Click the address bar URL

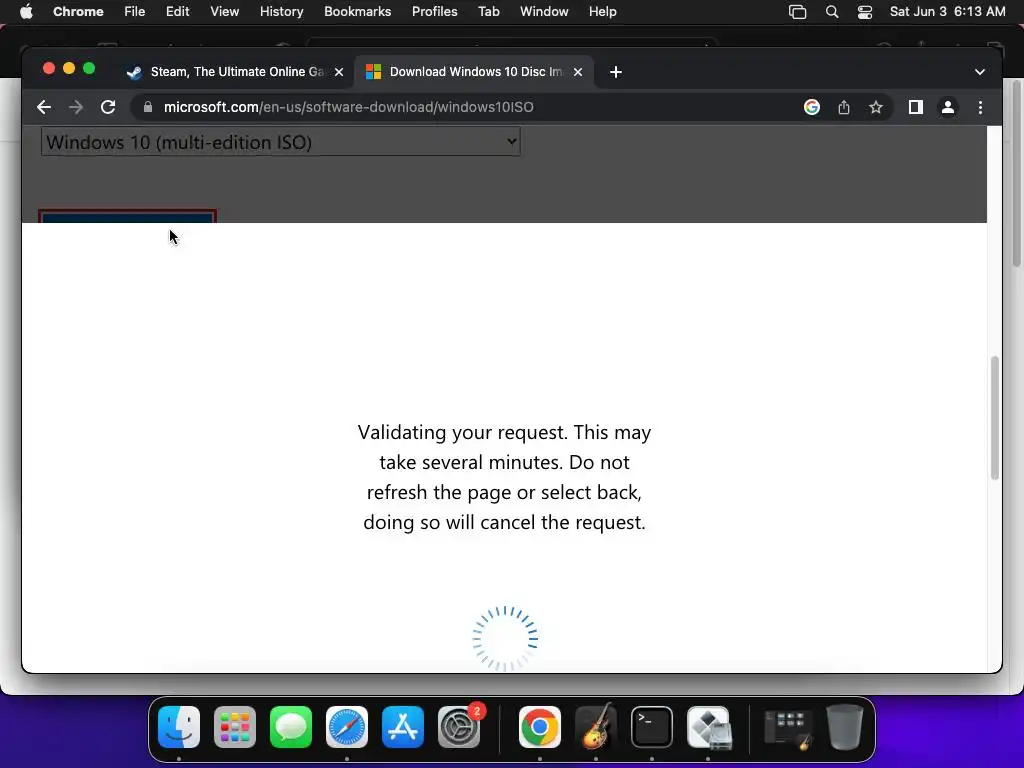coord(349,107)
